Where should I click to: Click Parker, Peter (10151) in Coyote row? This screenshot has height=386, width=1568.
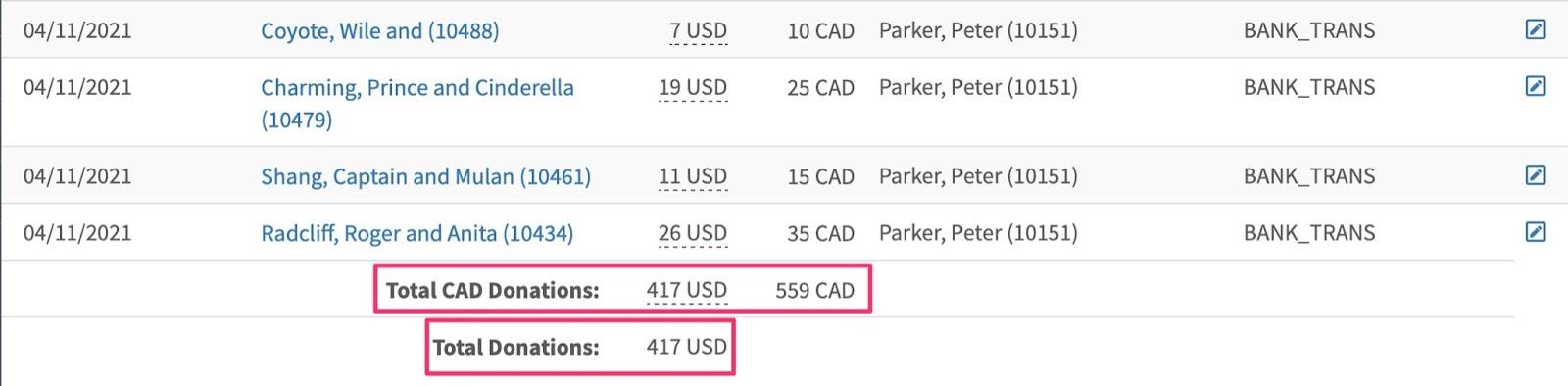point(978,30)
